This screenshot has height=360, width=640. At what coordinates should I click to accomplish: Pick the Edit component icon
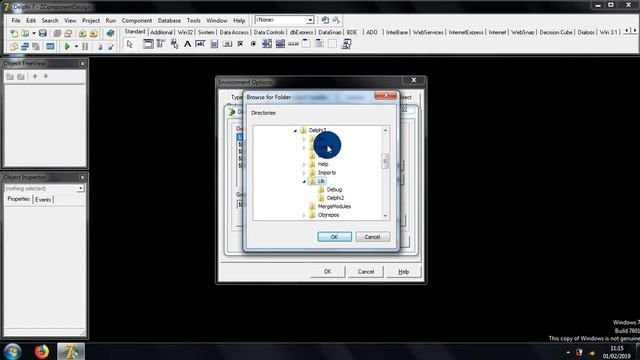pyautogui.click(x=200, y=44)
